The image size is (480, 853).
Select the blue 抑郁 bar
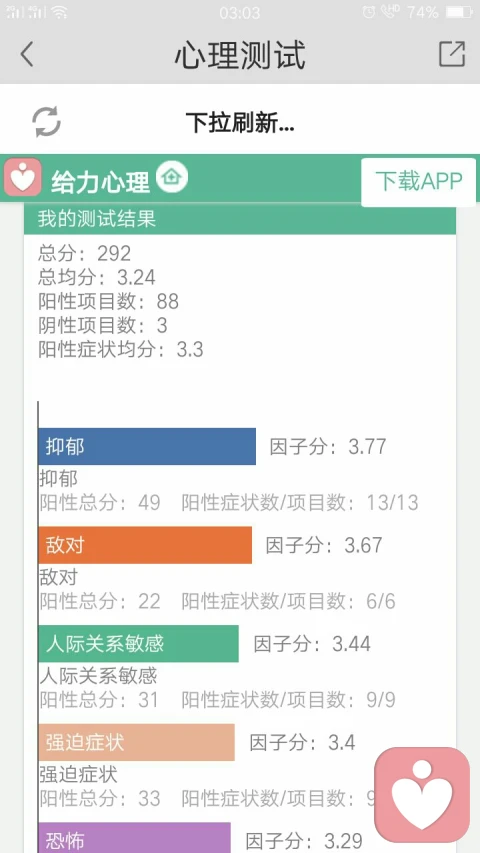(147, 447)
